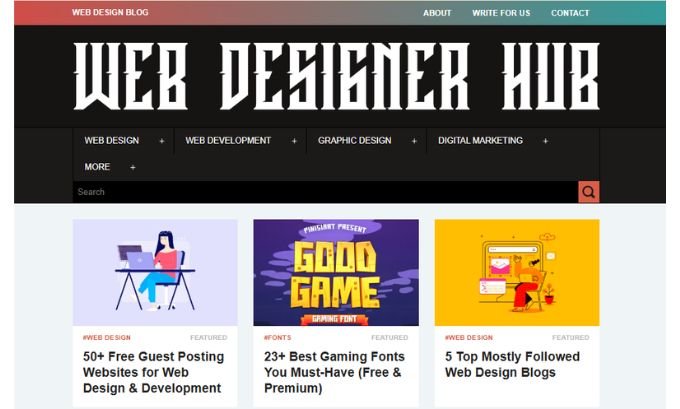Image resolution: width=680 pixels, height=409 pixels.
Task: Click the orange search magnifier button
Action: point(588,192)
